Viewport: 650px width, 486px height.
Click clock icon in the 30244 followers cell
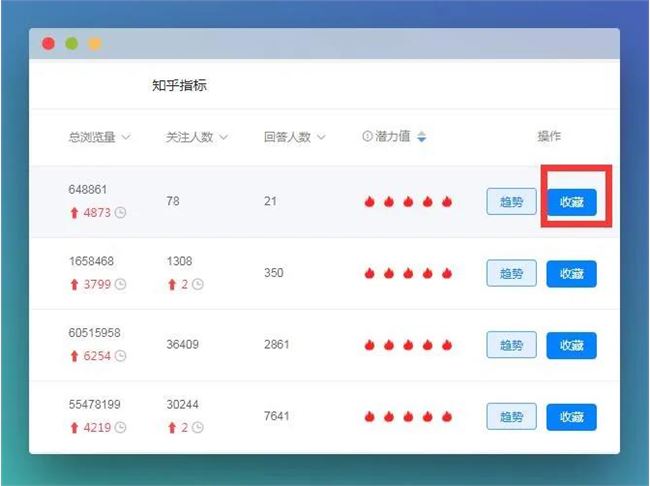(x=198, y=428)
